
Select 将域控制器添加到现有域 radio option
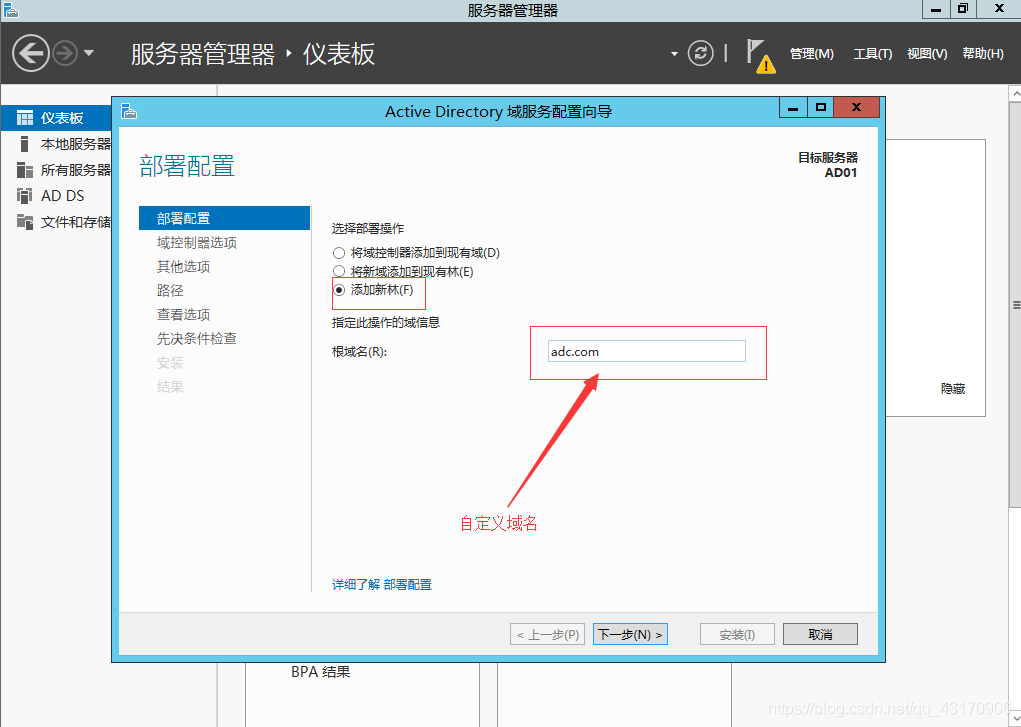[x=339, y=253]
